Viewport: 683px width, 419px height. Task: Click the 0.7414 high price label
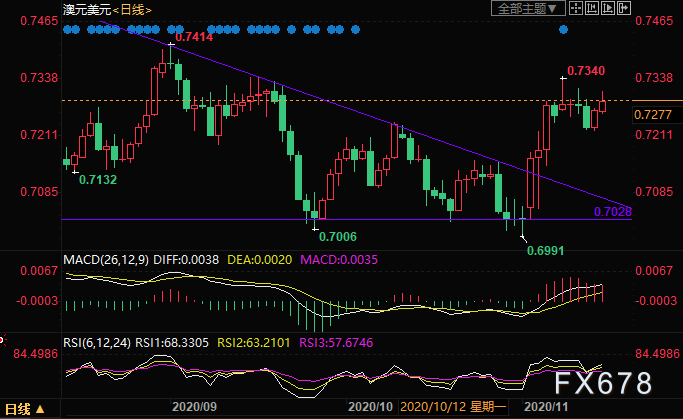click(x=194, y=37)
